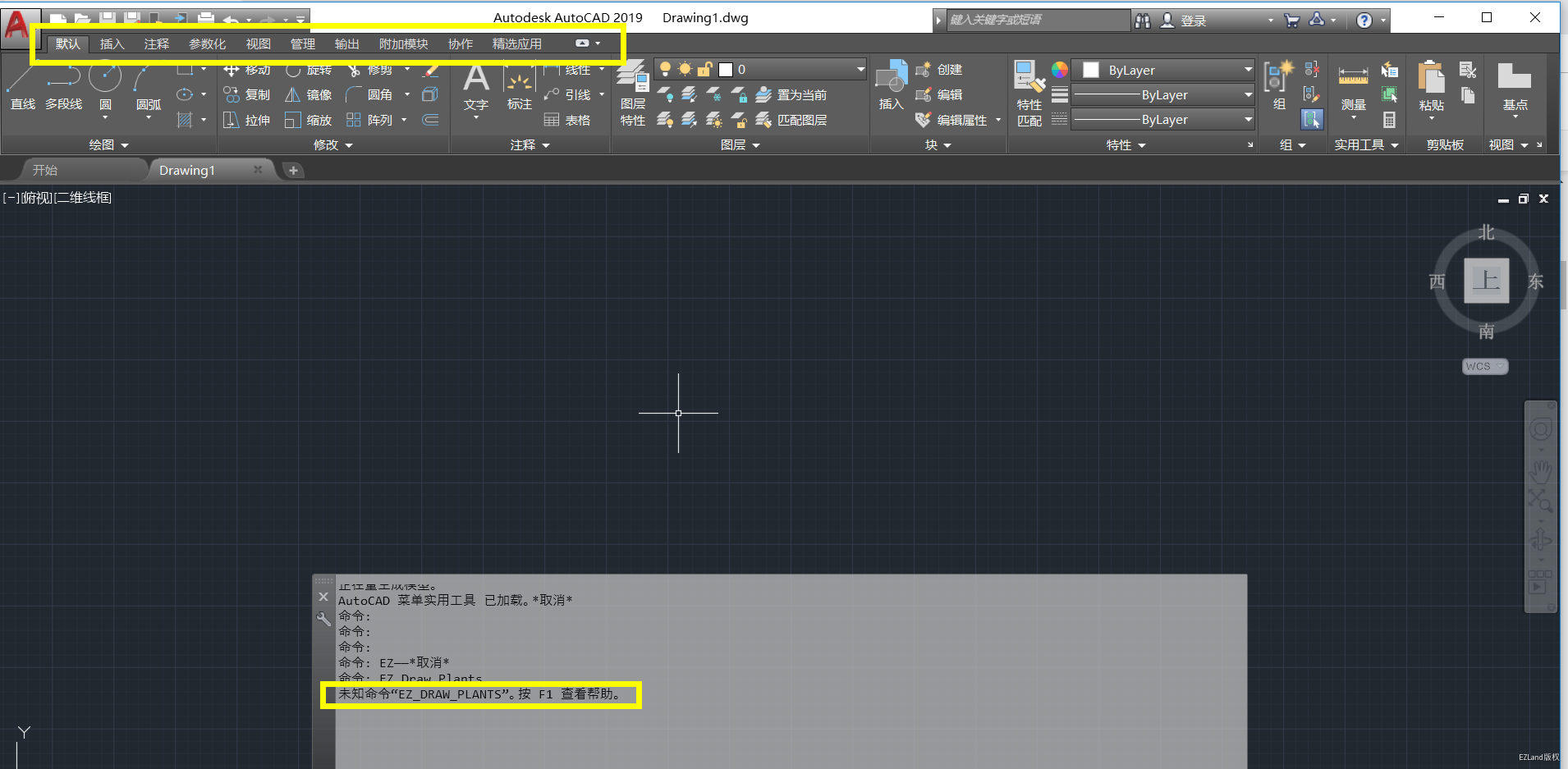Click 编辑 block edit button
Screen dimensions: 1568x769
pyautogui.click(x=939, y=95)
